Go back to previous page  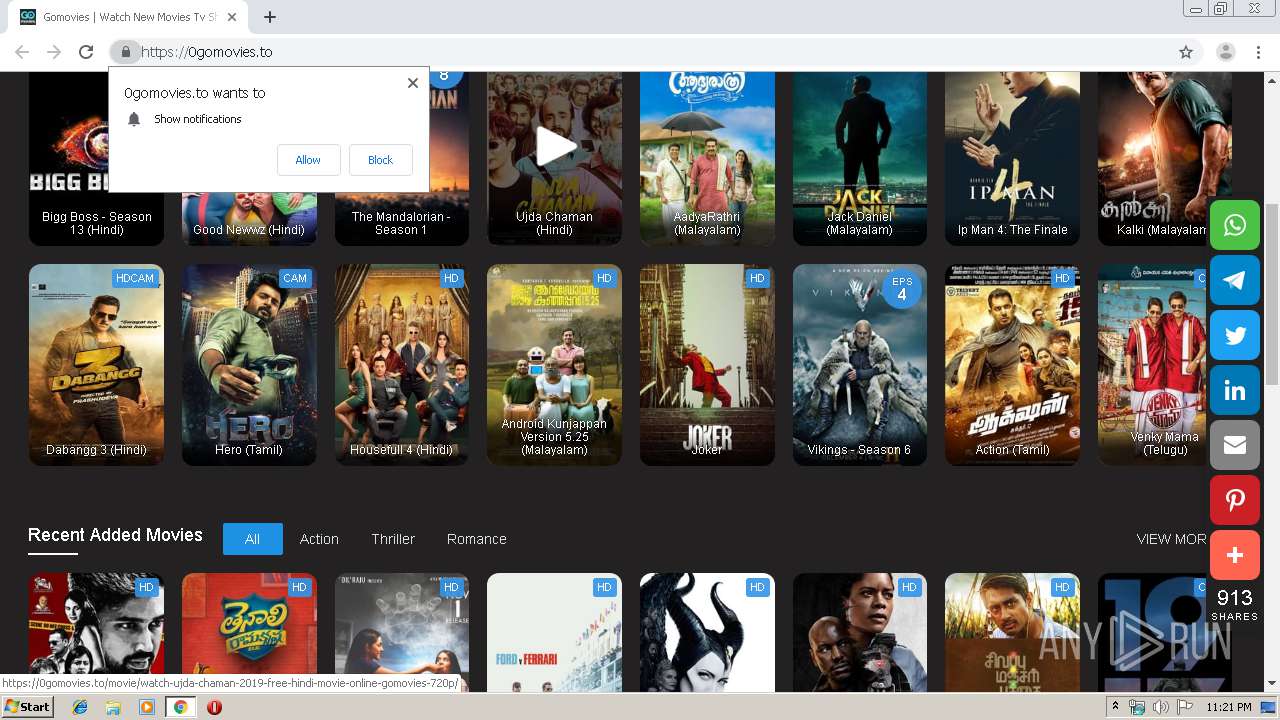tap(22, 52)
